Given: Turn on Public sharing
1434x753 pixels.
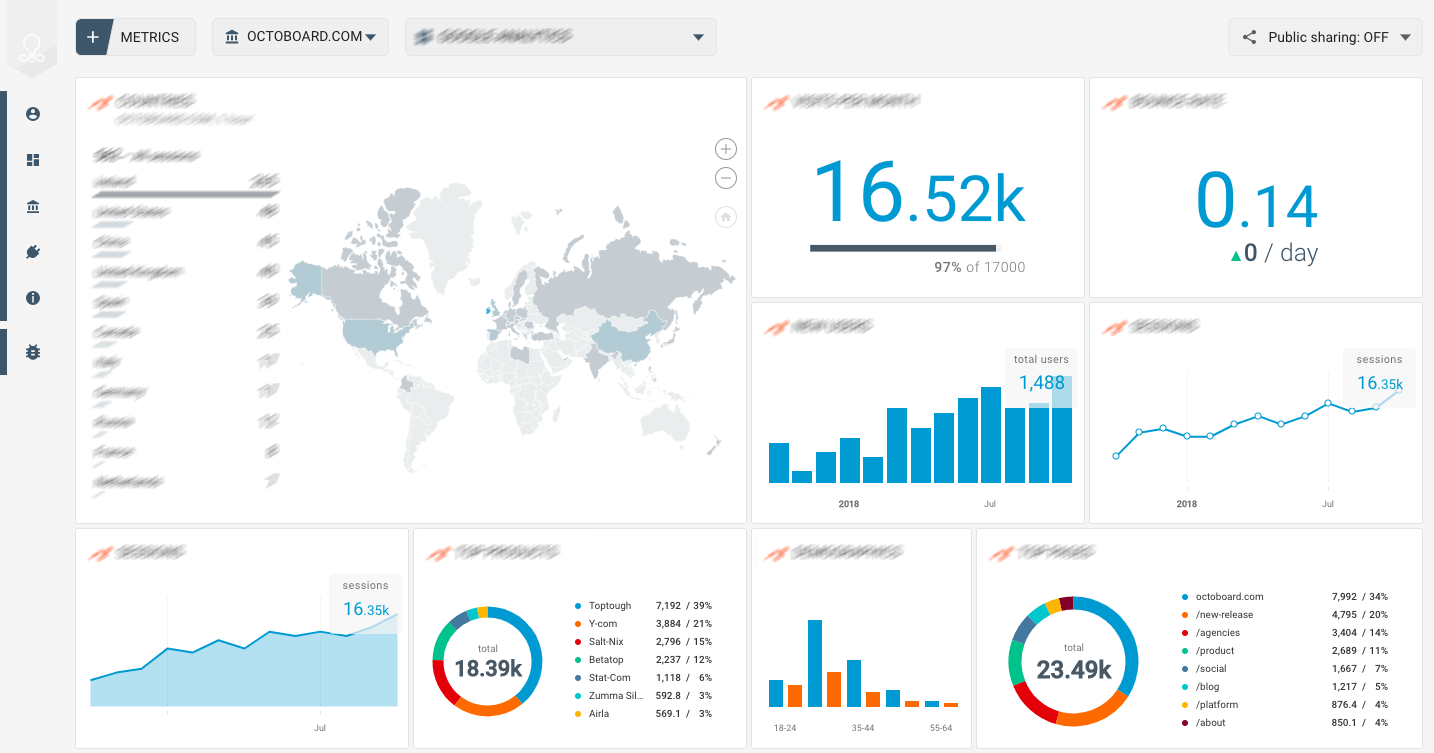Looking at the screenshot, I should pyautogui.click(x=1330, y=36).
